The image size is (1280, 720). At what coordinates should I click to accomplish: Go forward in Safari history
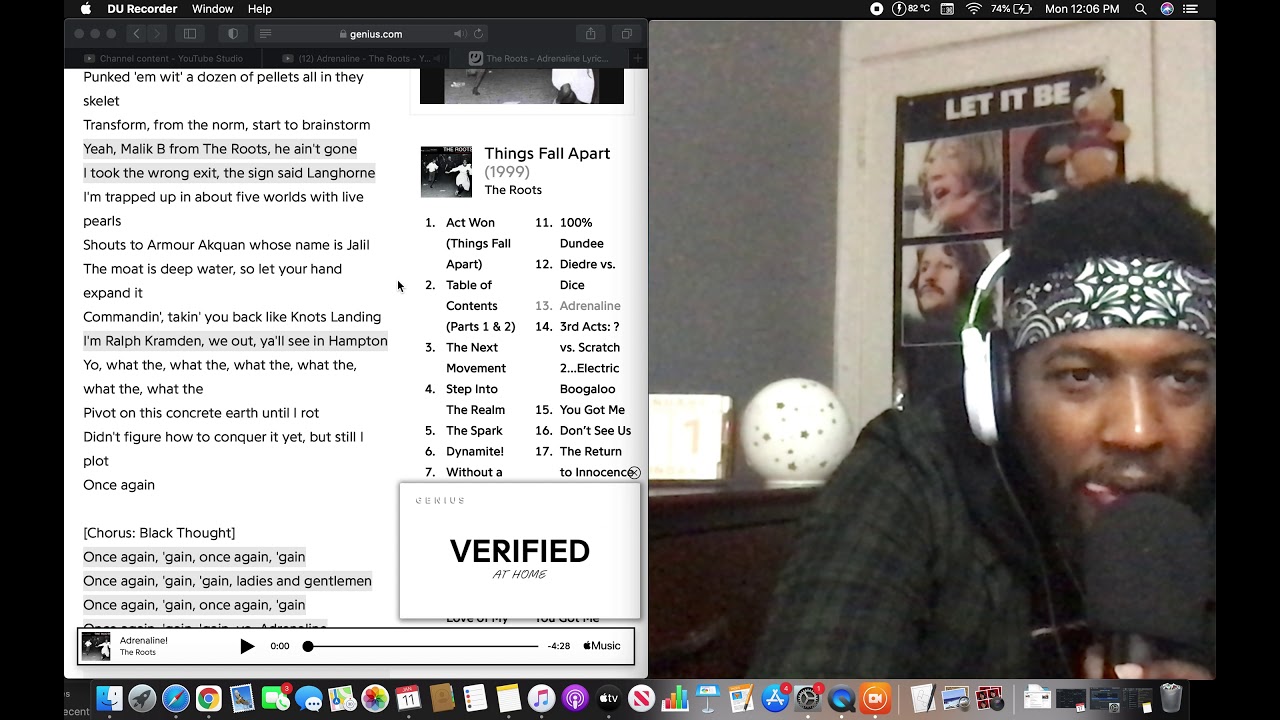(x=157, y=34)
